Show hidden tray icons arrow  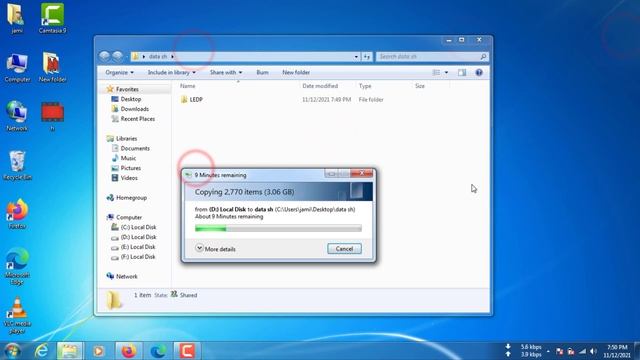pyautogui.click(x=548, y=351)
